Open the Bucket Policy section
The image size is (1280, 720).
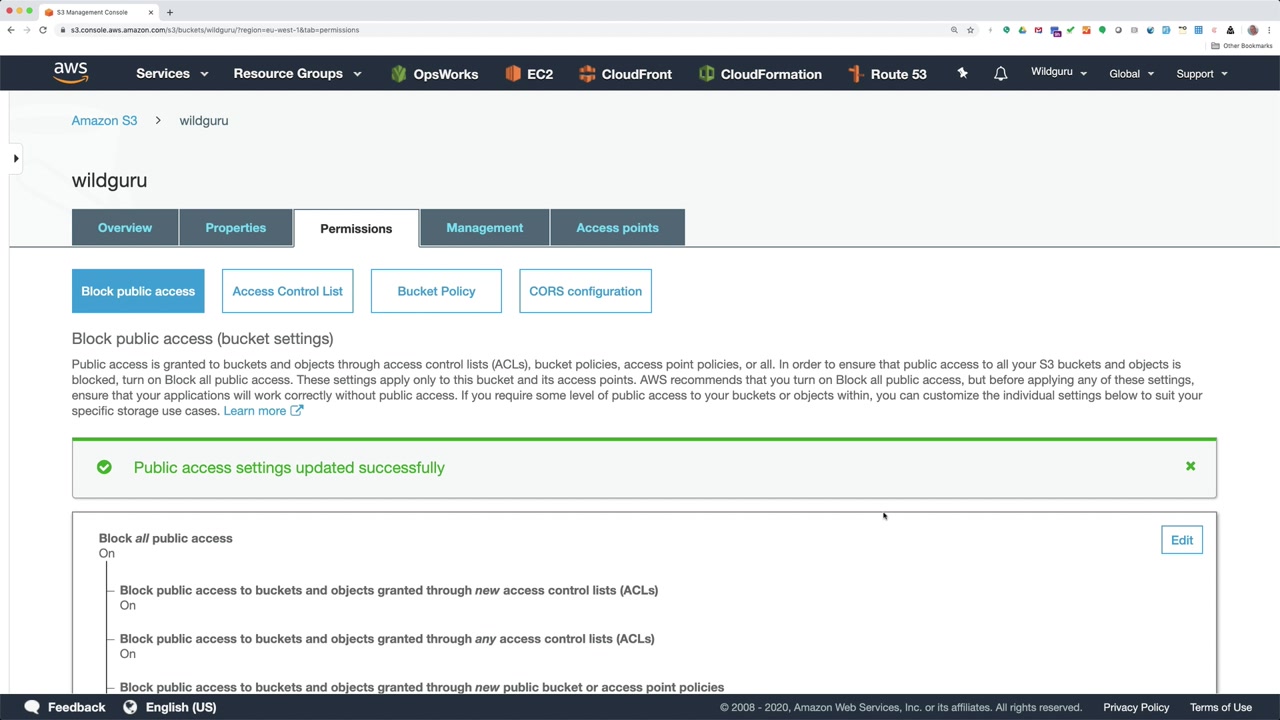436,291
